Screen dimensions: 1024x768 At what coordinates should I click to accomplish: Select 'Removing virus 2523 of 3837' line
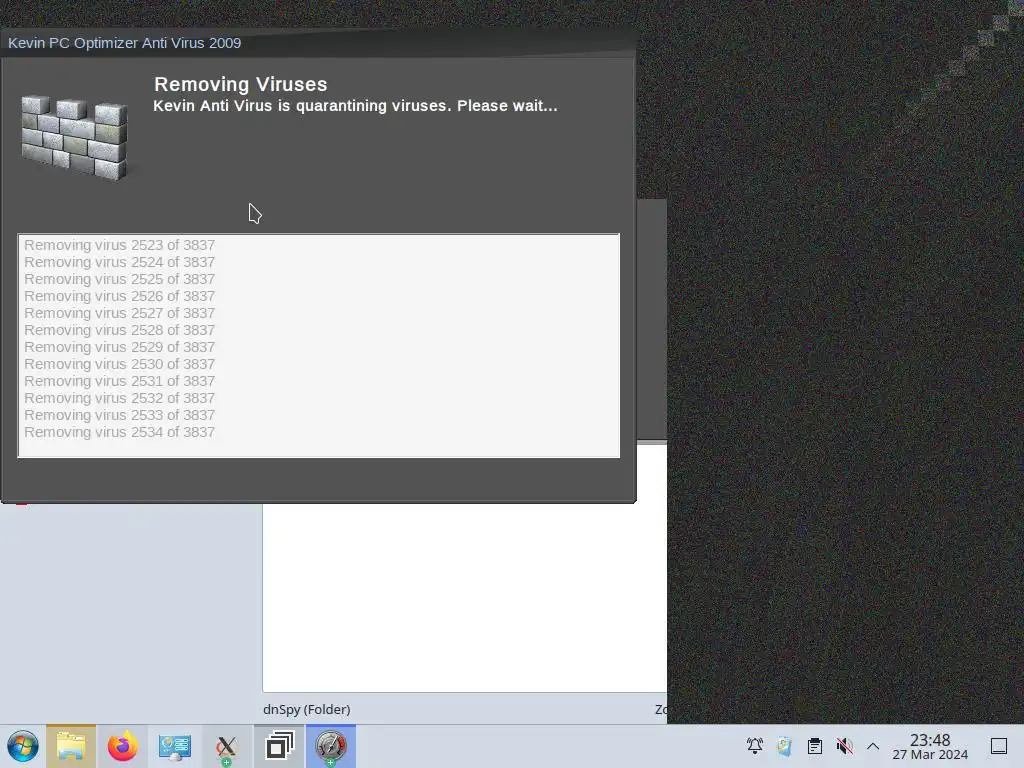pyautogui.click(x=120, y=245)
